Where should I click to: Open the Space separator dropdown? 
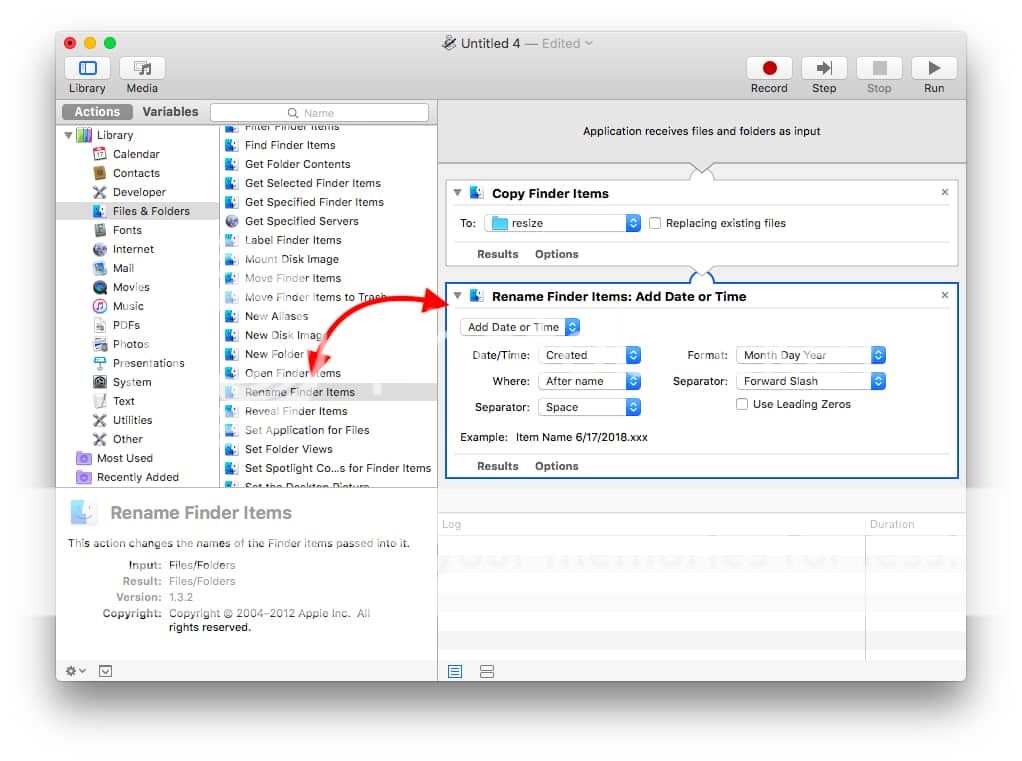[x=589, y=407]
